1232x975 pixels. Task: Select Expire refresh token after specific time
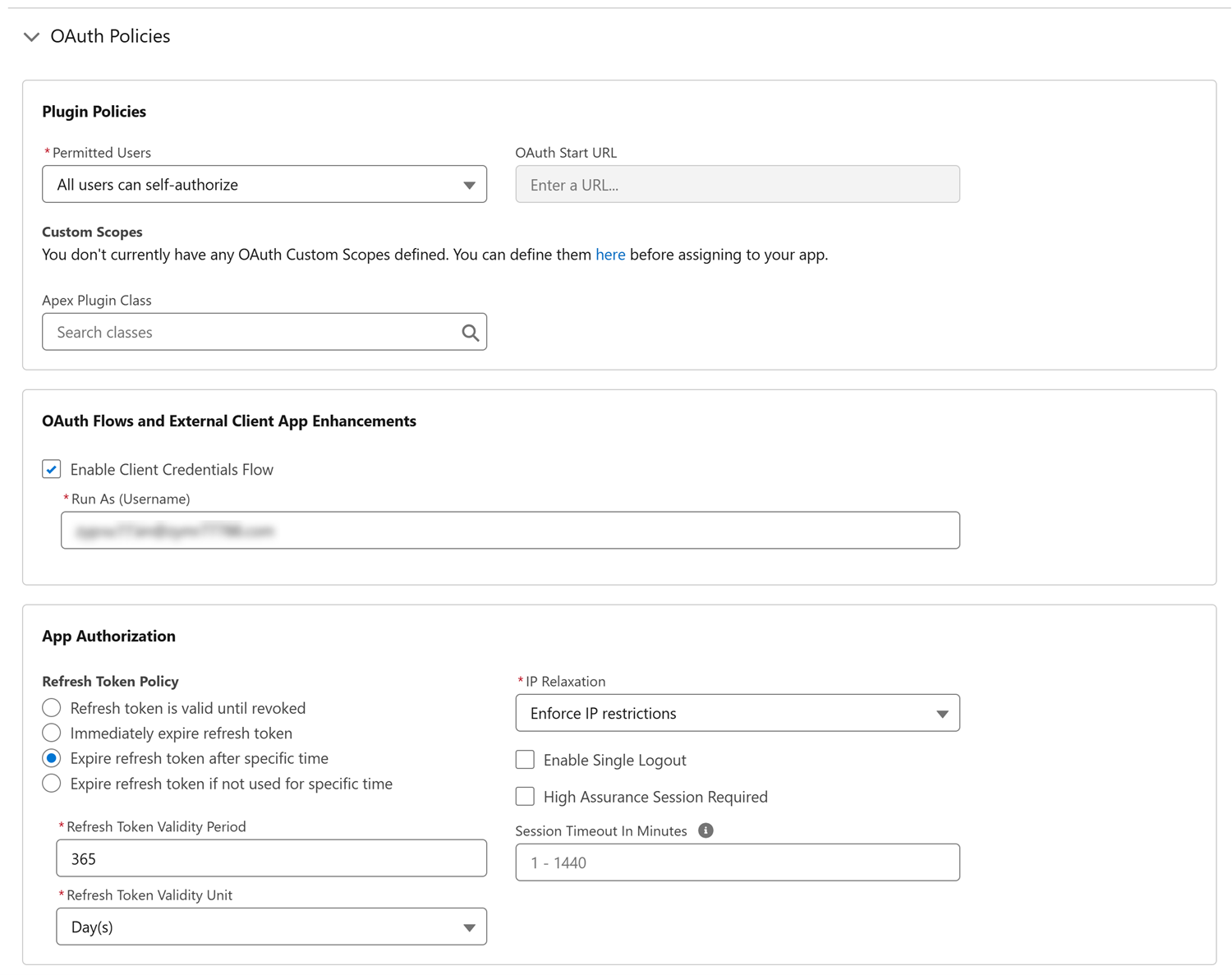(52, 758)
